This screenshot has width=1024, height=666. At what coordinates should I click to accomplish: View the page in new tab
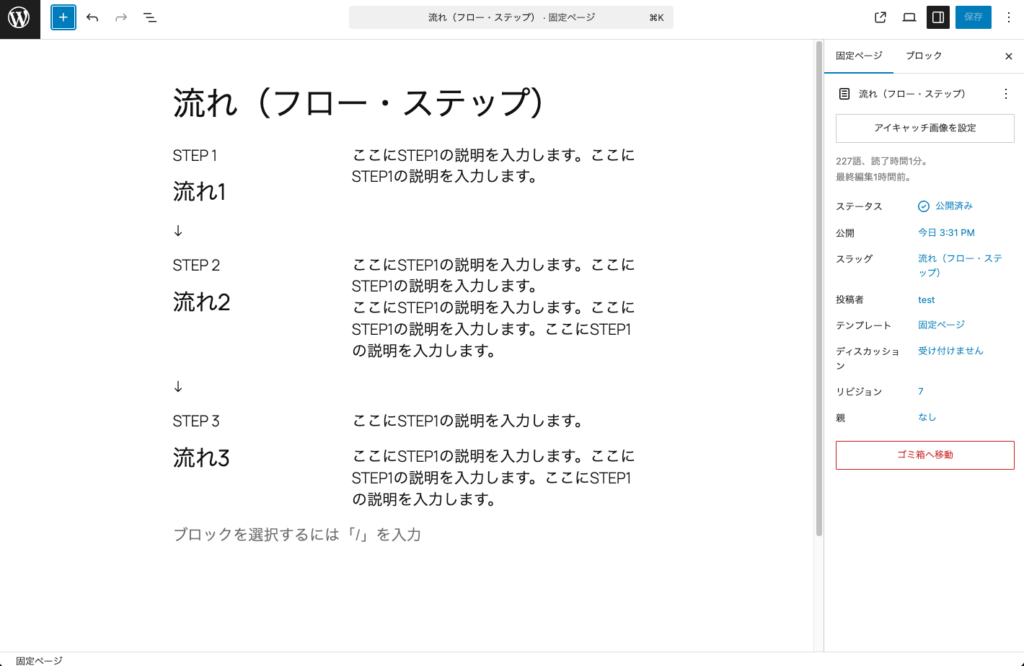click(880, 17)
